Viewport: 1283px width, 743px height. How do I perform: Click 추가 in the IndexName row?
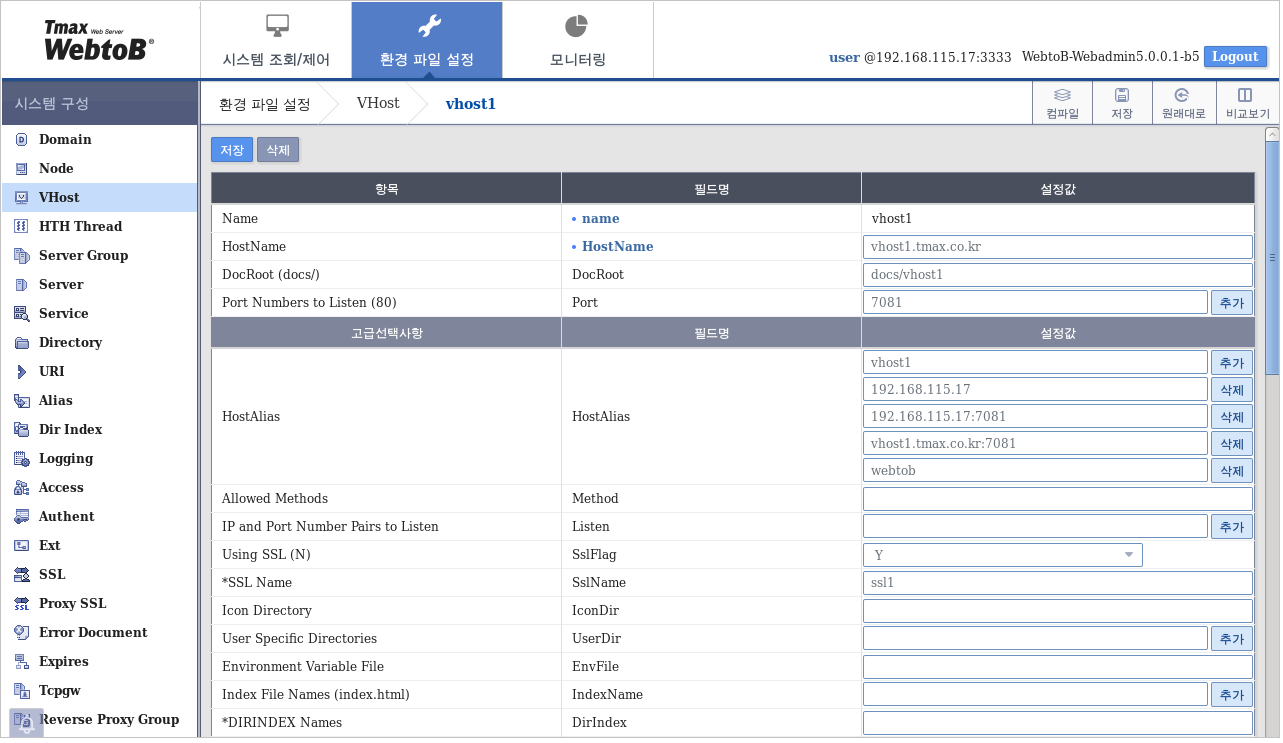pyautogui.click(x=1232, y=695)
